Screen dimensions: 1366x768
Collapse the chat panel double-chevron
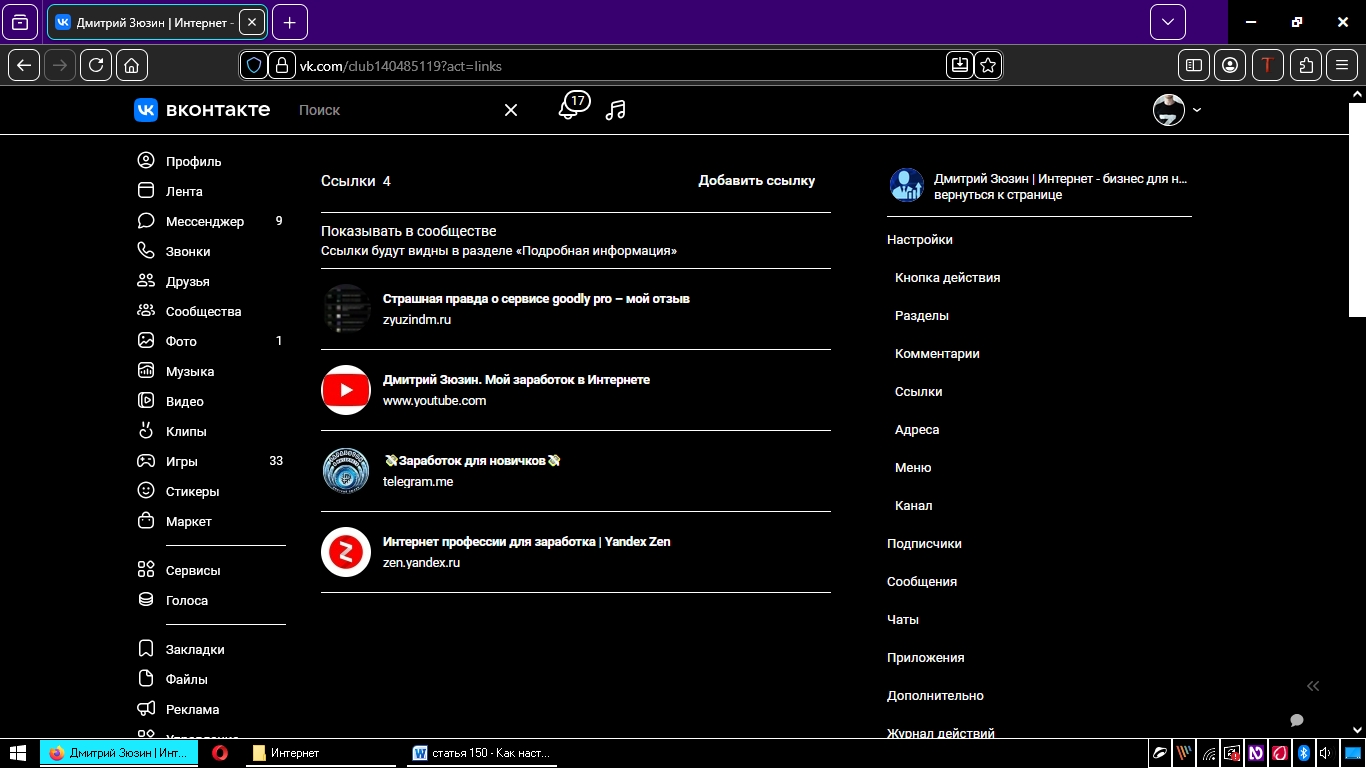pos(1313,686)
